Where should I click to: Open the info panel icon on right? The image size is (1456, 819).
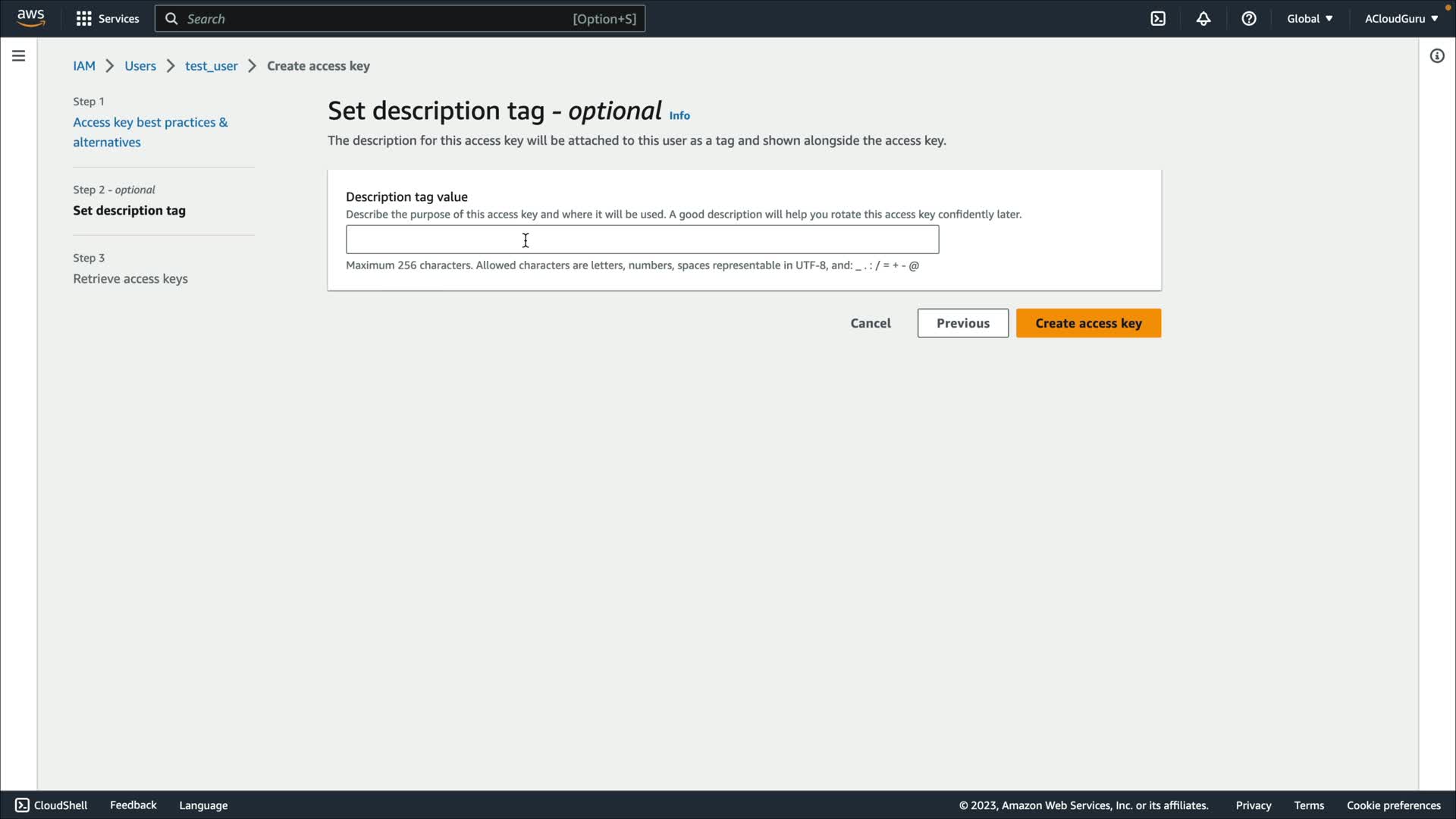1437,56
